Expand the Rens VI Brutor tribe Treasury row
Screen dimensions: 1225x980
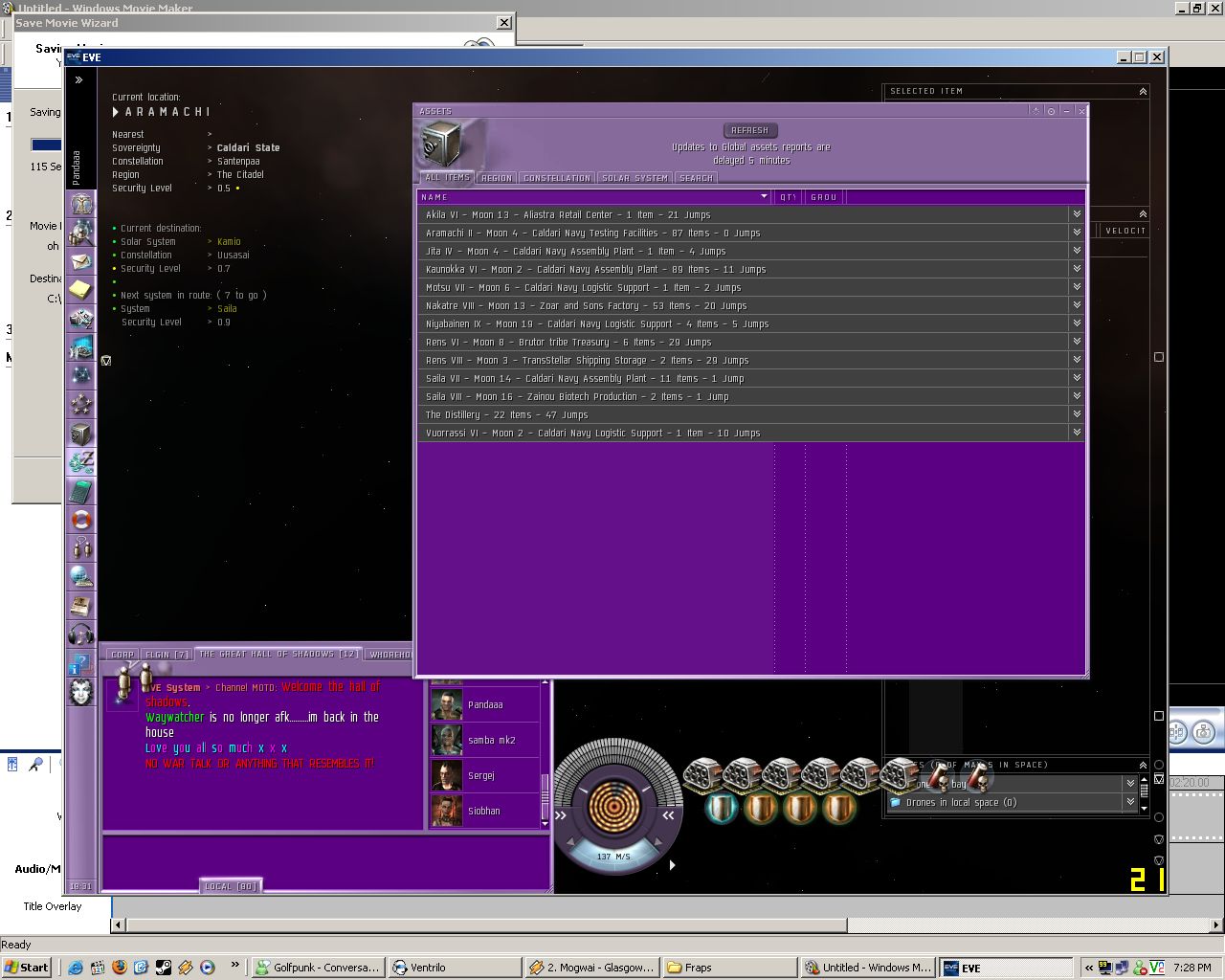pos(1077,342)
